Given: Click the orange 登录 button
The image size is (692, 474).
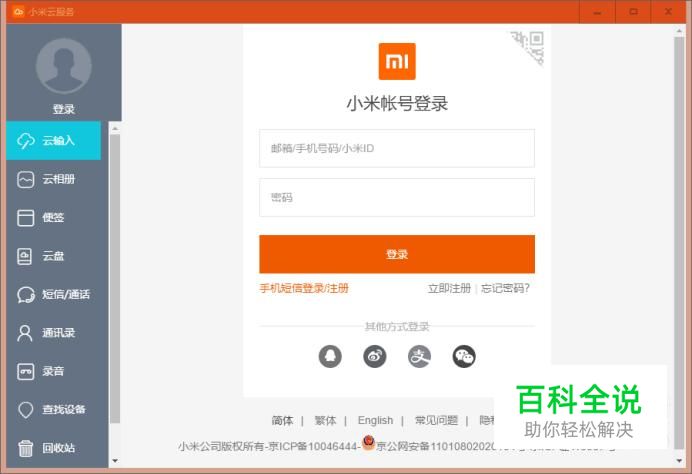Looking at the screenshot, I should point(397,254).
